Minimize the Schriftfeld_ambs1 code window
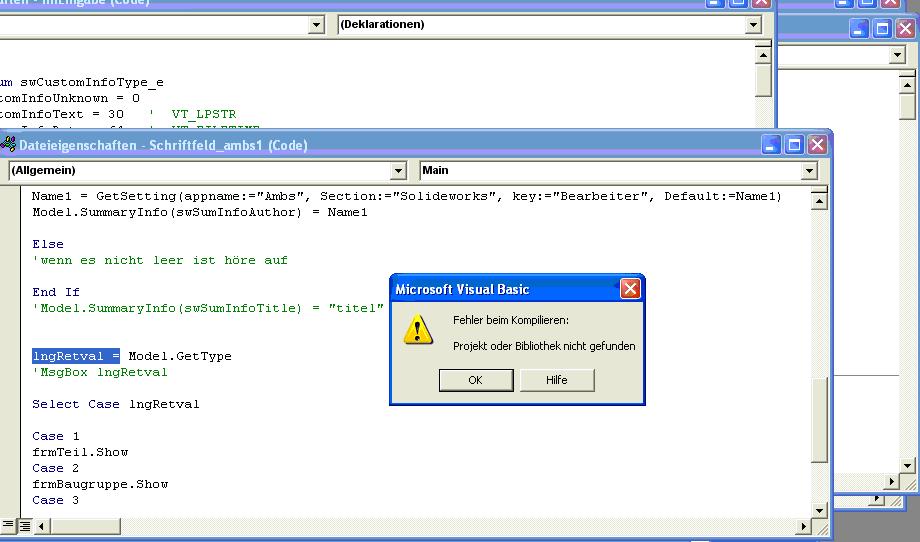920x542 pixels. (x=771, y=145)
